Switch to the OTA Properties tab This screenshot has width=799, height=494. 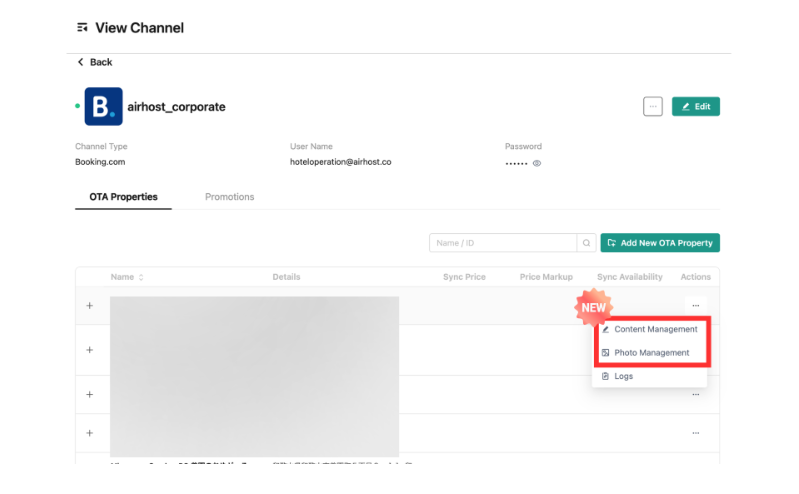tap(123, 197)
